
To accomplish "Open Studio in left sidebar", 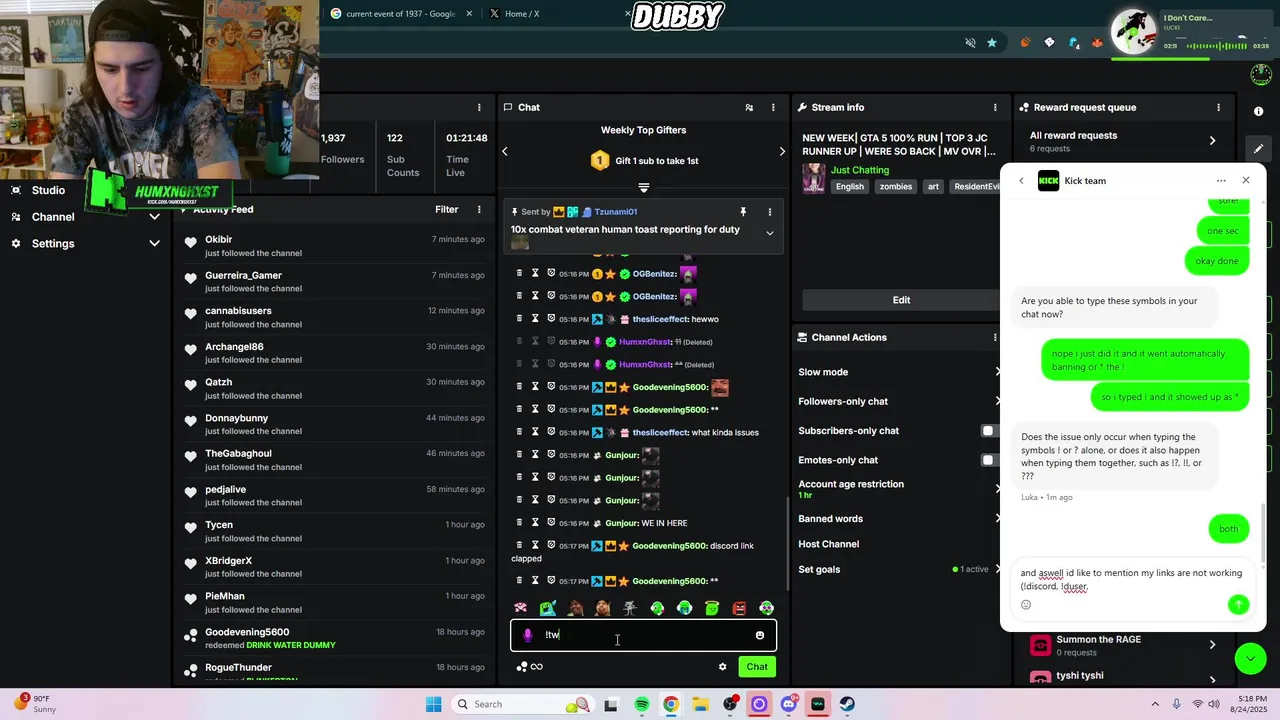I will pyautogui.click(x=48, y=190).
